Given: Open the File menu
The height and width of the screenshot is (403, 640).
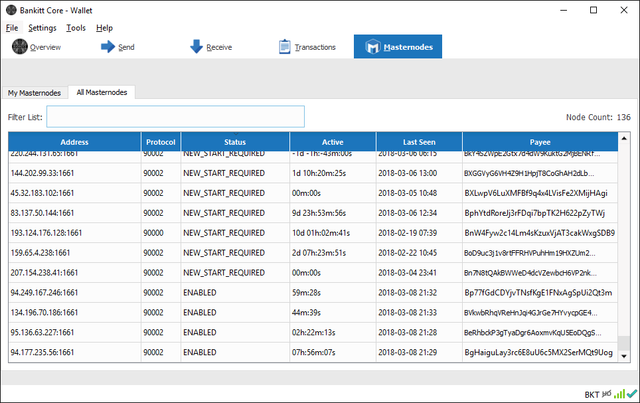Looking at the screenshot, I should 12,28.
